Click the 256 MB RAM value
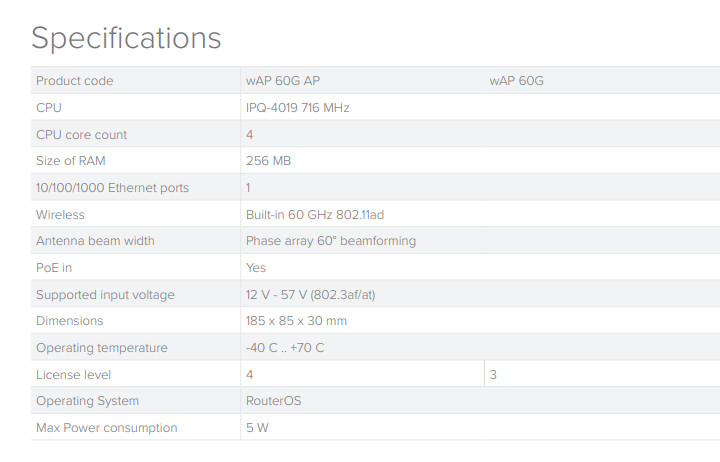The height and width of the screenshot is (462, 720). pos(268,161)
